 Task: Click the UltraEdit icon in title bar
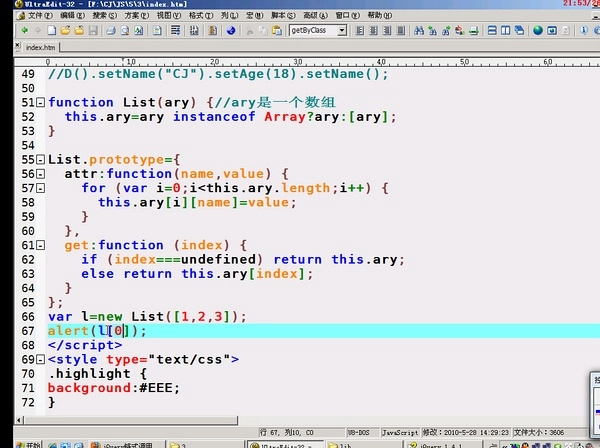point(7,5)
